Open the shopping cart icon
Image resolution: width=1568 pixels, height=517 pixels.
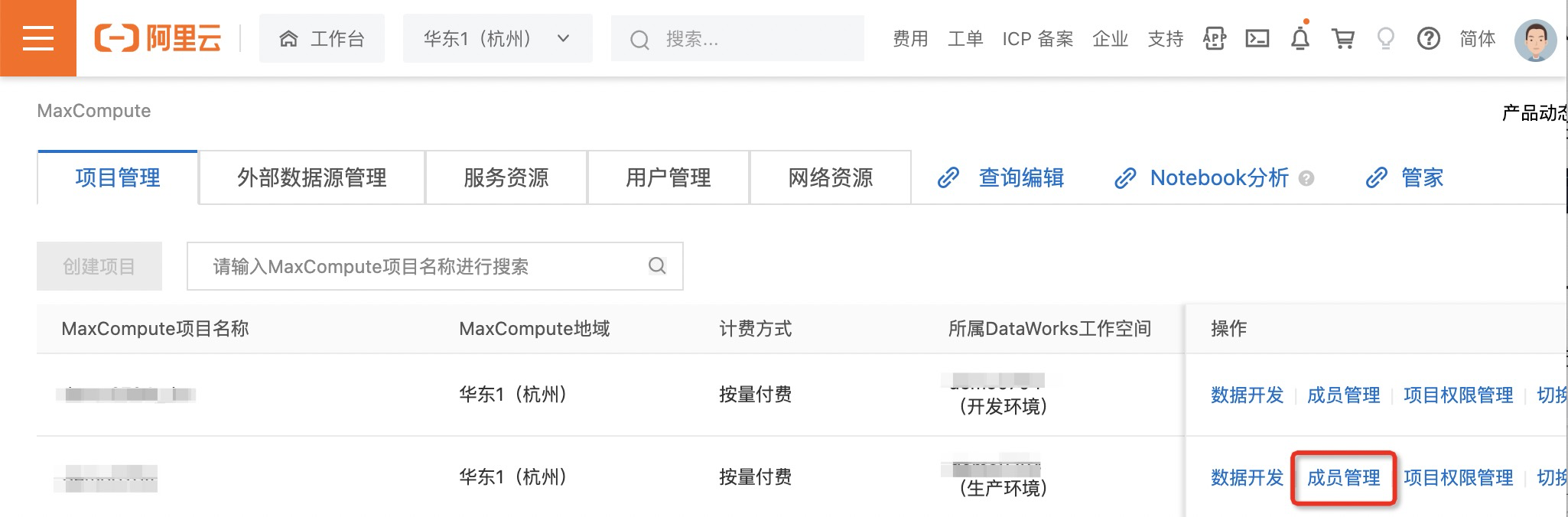pos(1343,38)
